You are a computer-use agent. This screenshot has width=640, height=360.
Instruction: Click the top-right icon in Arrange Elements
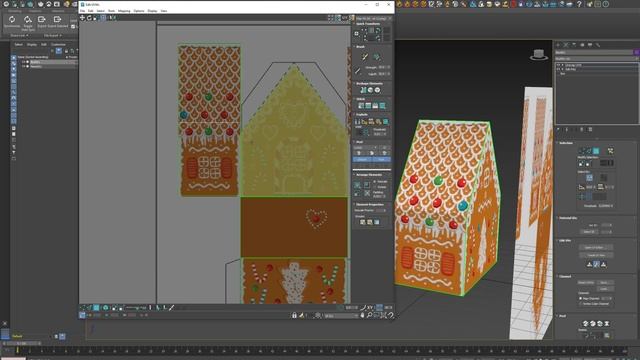point(367,184)
